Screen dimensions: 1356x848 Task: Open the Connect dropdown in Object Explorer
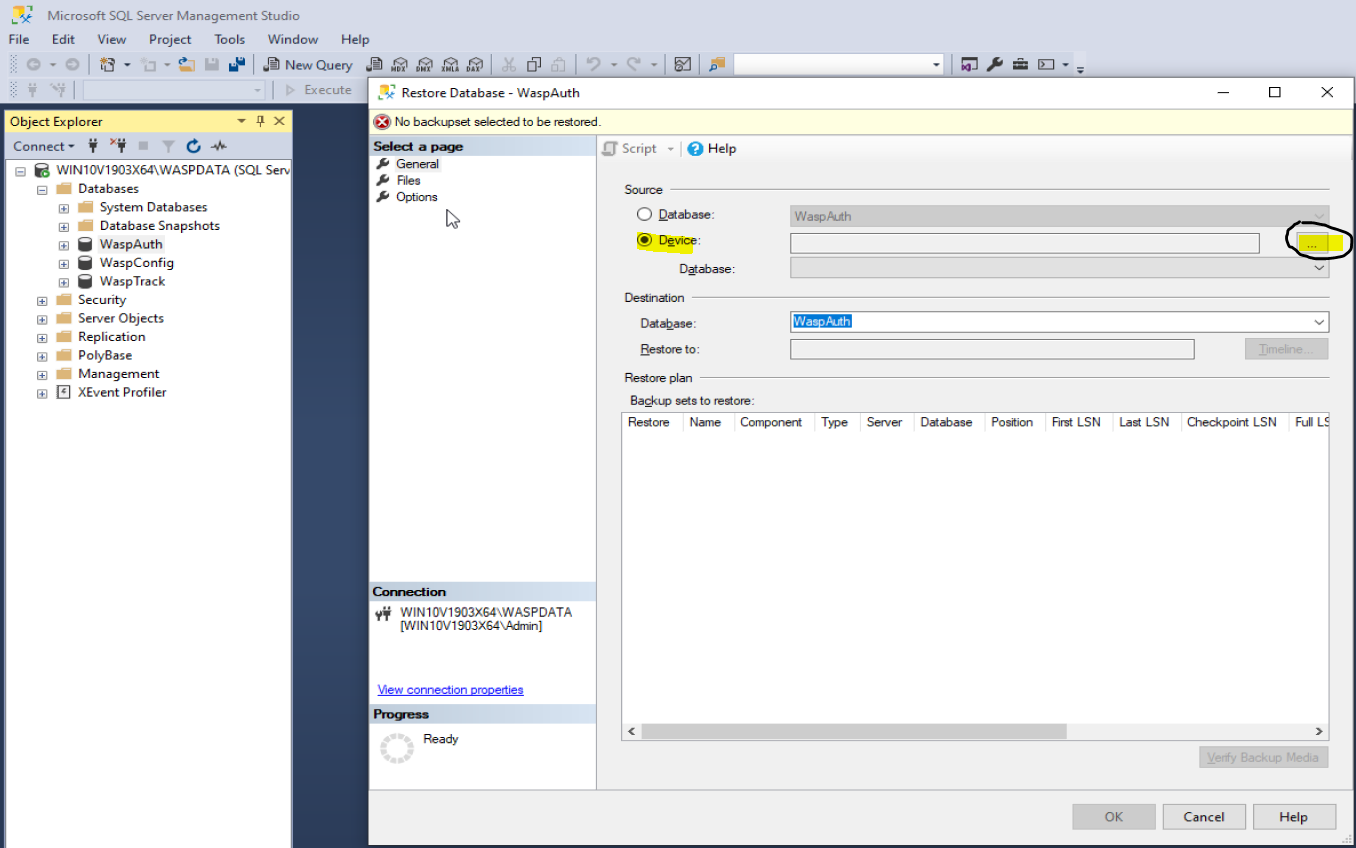(44, 146)
